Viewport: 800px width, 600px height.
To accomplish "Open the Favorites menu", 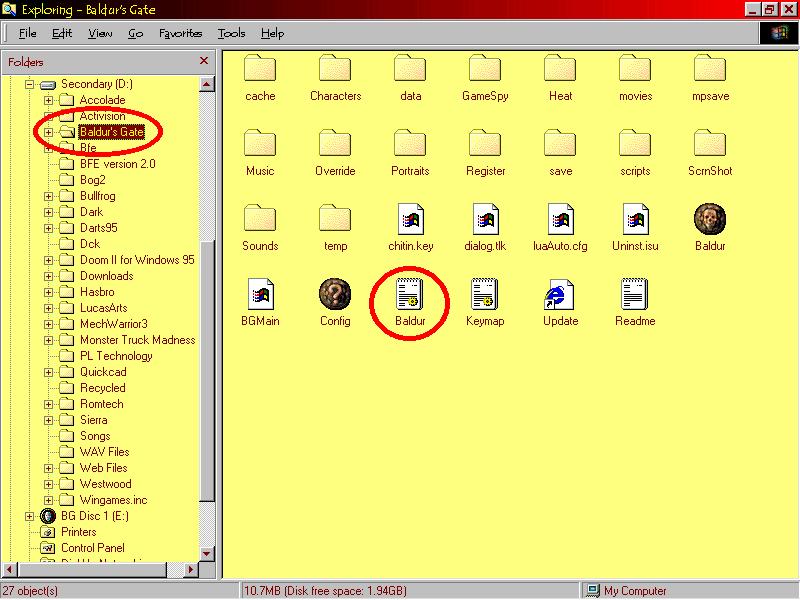I will (180, 33).
